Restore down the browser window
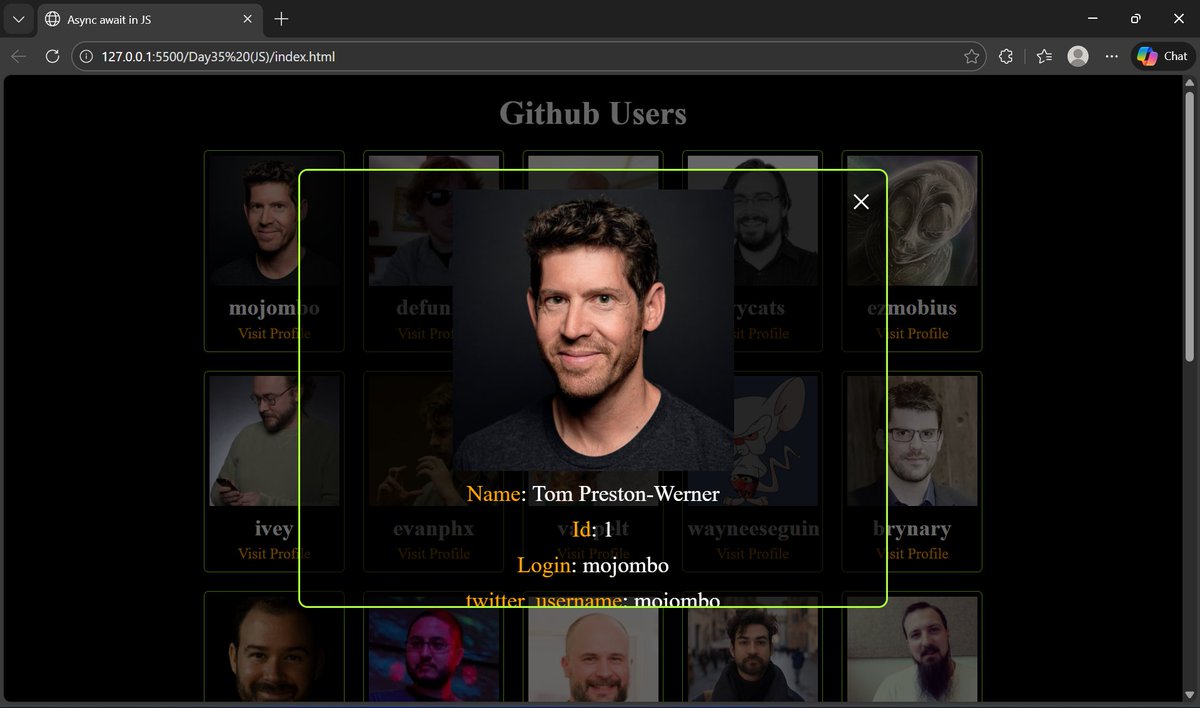Viewport: 1200px width, 708px height. coord(1135,19)
